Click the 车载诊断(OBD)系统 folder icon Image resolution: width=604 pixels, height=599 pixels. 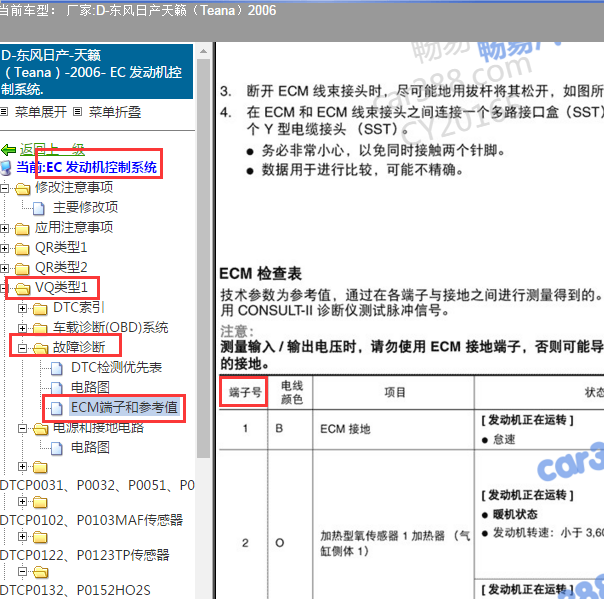point(40,328)
